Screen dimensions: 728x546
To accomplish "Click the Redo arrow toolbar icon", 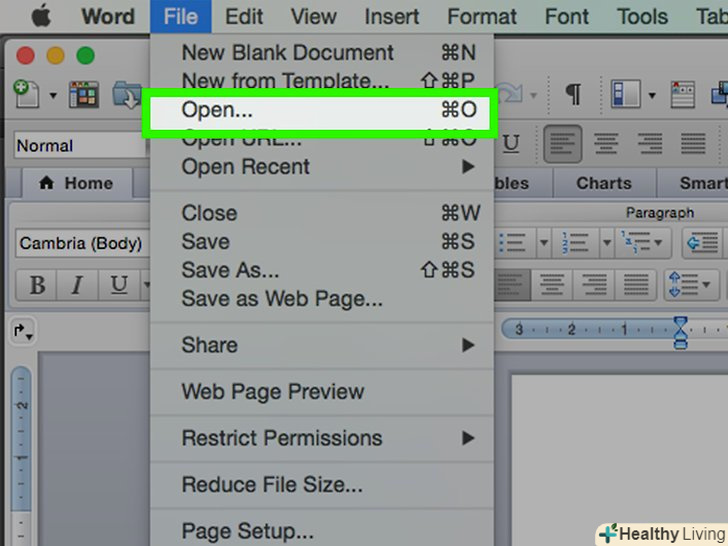I will point(510,94).
